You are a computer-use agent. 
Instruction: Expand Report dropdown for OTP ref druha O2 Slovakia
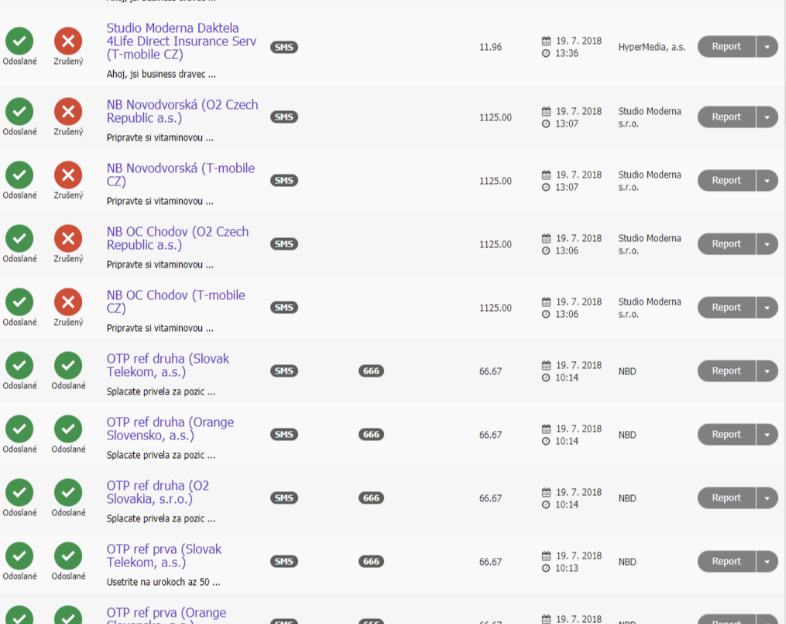click(x=767, y=498)
